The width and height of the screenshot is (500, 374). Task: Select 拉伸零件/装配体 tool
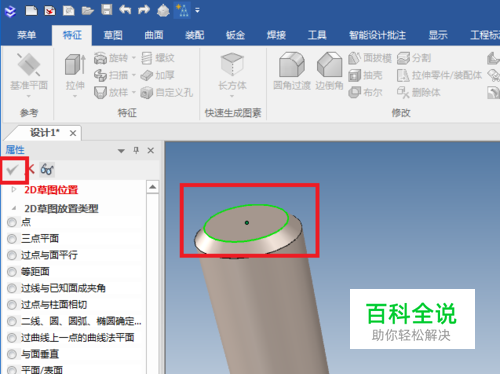439,75
